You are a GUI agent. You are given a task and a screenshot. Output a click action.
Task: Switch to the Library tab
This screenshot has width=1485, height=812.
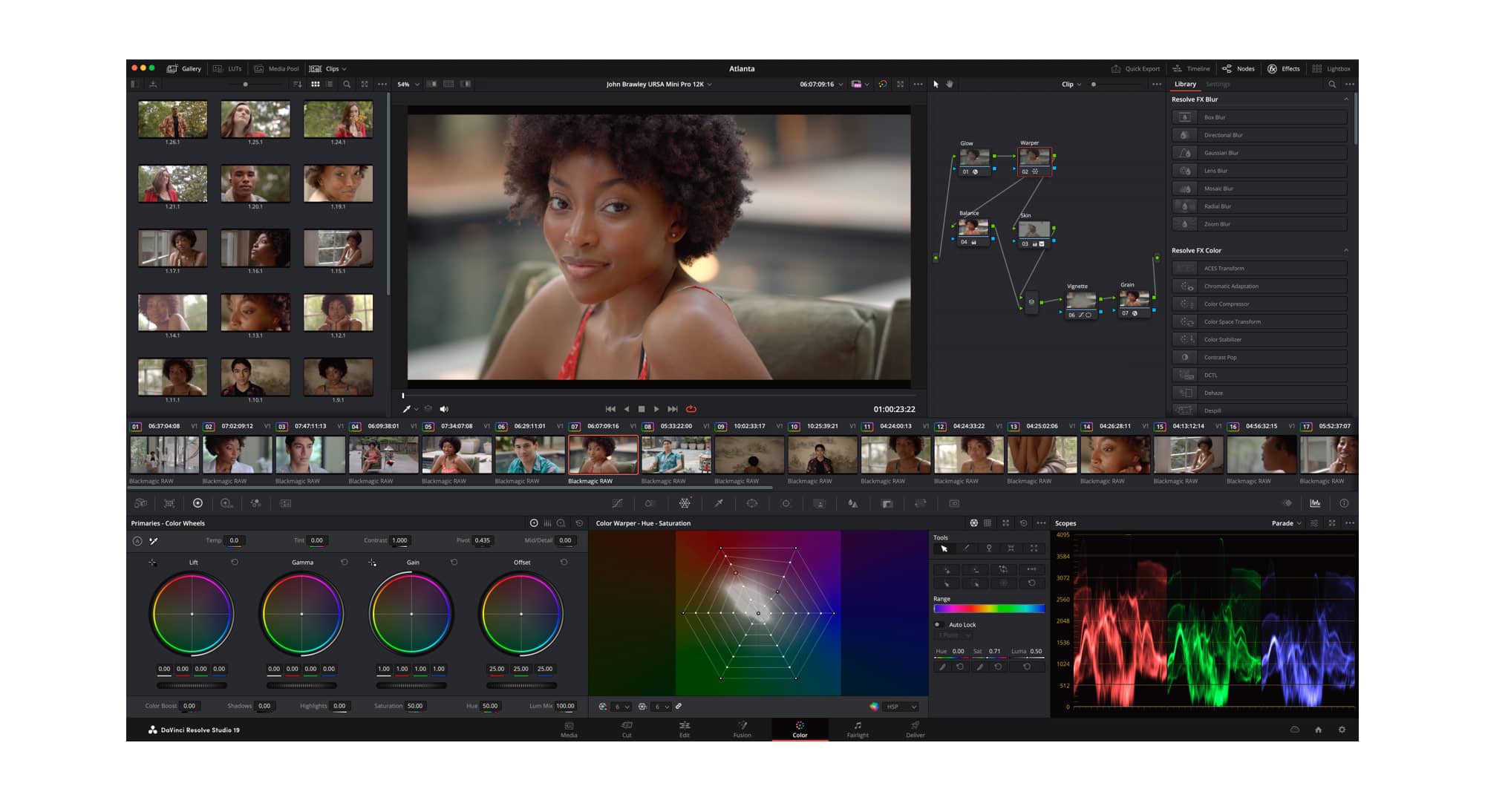pyautogui.click(x=1185, y=84)
